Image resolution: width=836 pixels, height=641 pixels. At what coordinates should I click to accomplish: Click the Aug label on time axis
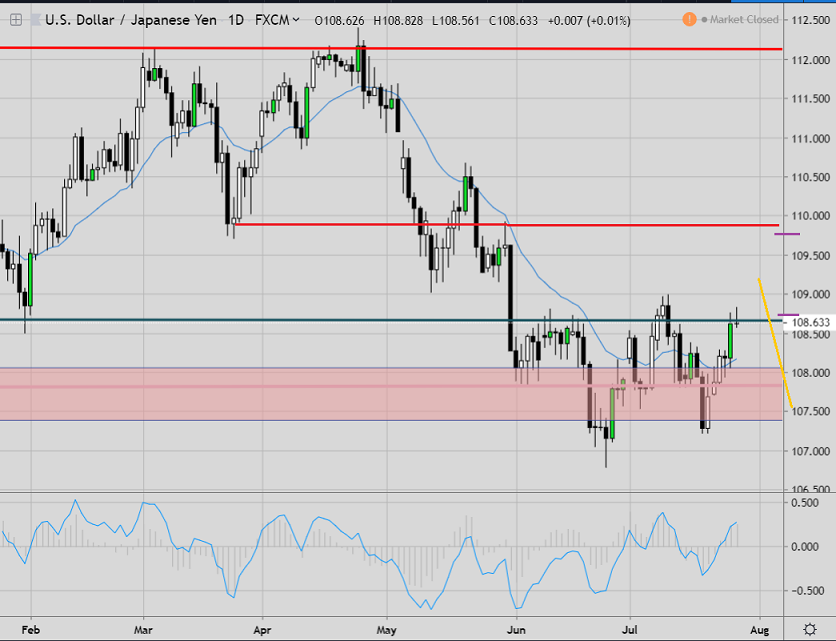click(x=760, y=630)
